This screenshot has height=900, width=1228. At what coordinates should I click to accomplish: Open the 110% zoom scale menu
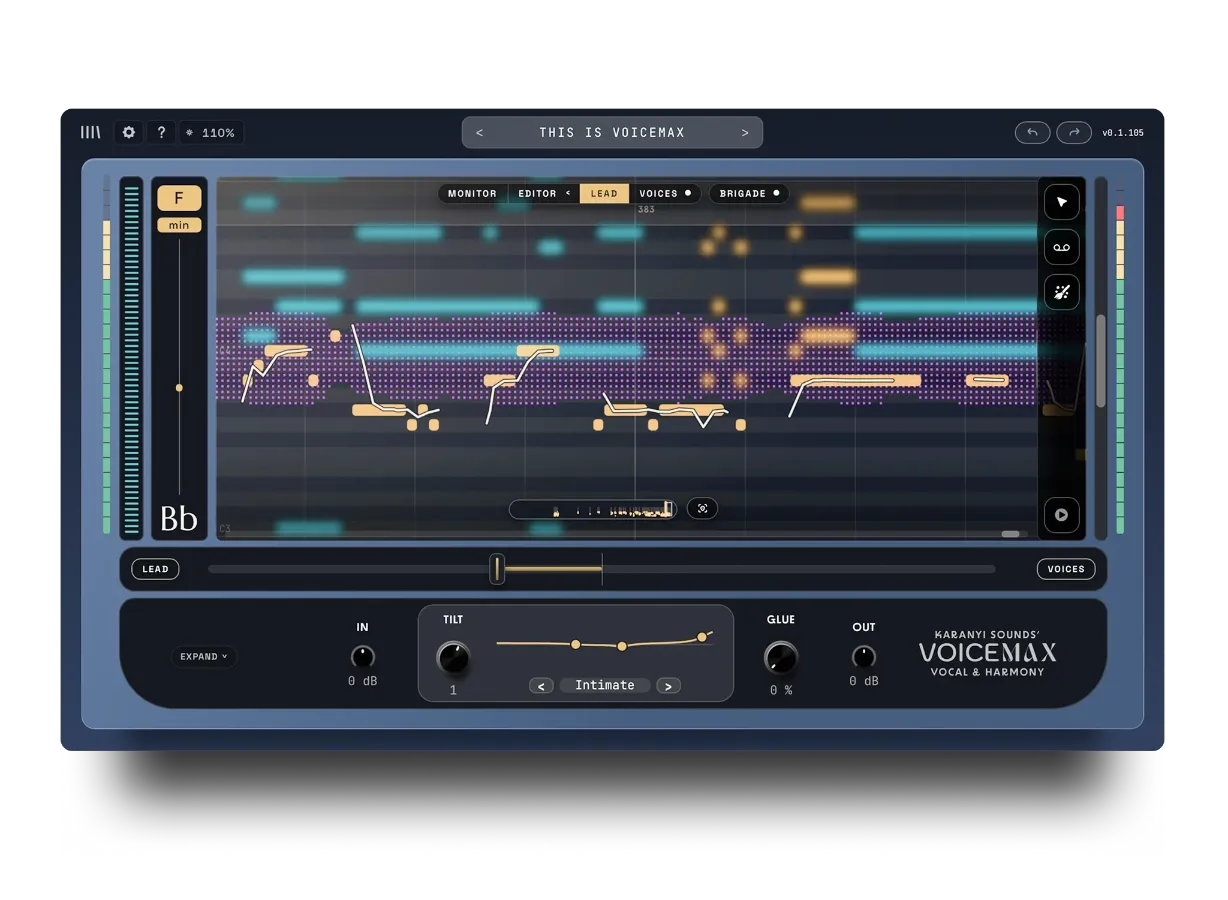211,132
